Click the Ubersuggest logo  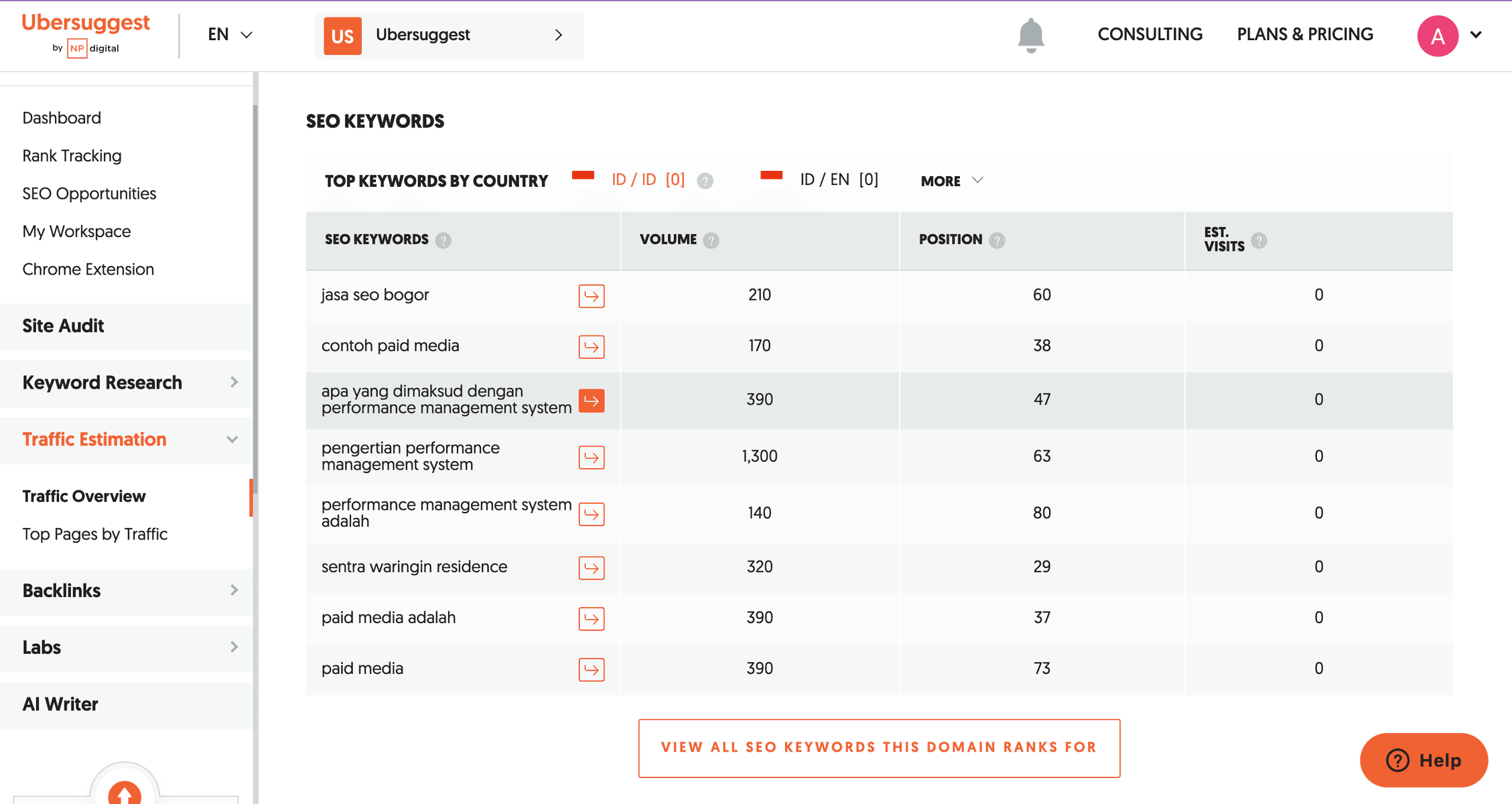click(x=86, y=35)
